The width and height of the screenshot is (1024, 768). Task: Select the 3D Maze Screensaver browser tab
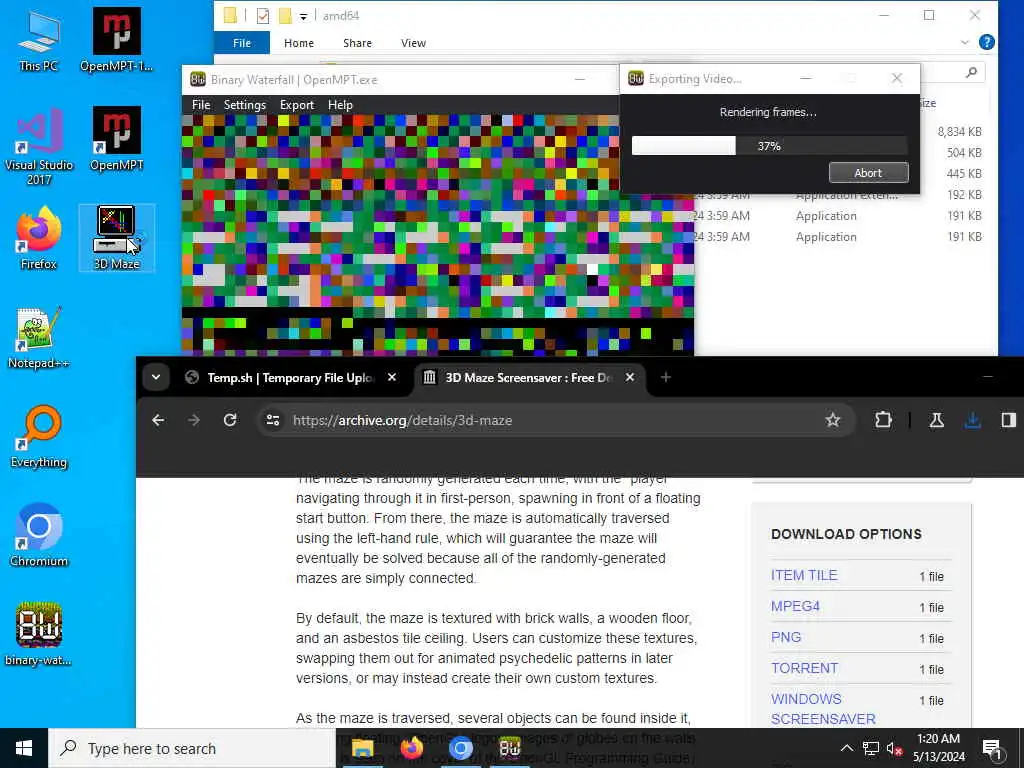(x=528, y=377)
